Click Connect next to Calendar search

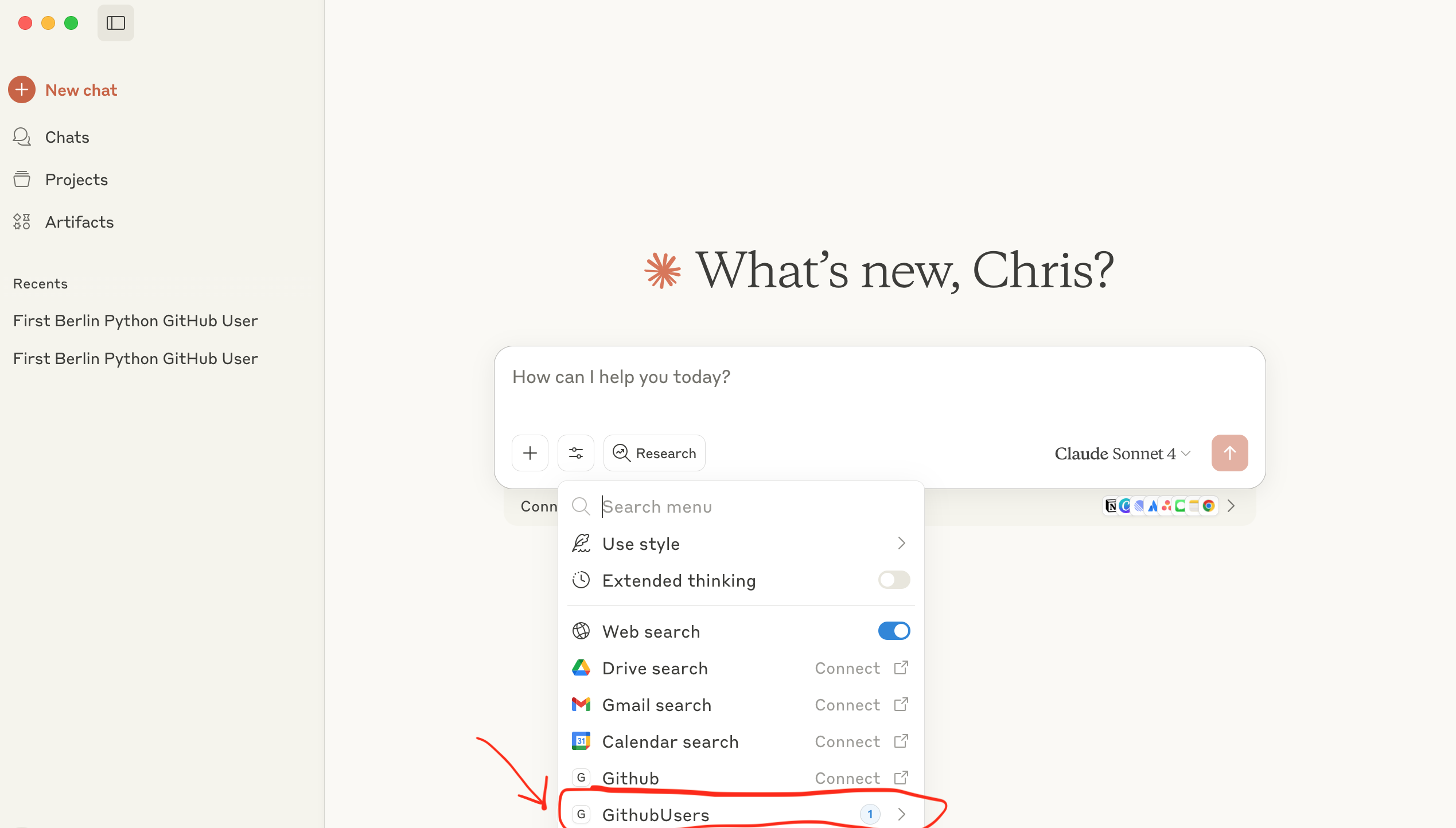847,741
